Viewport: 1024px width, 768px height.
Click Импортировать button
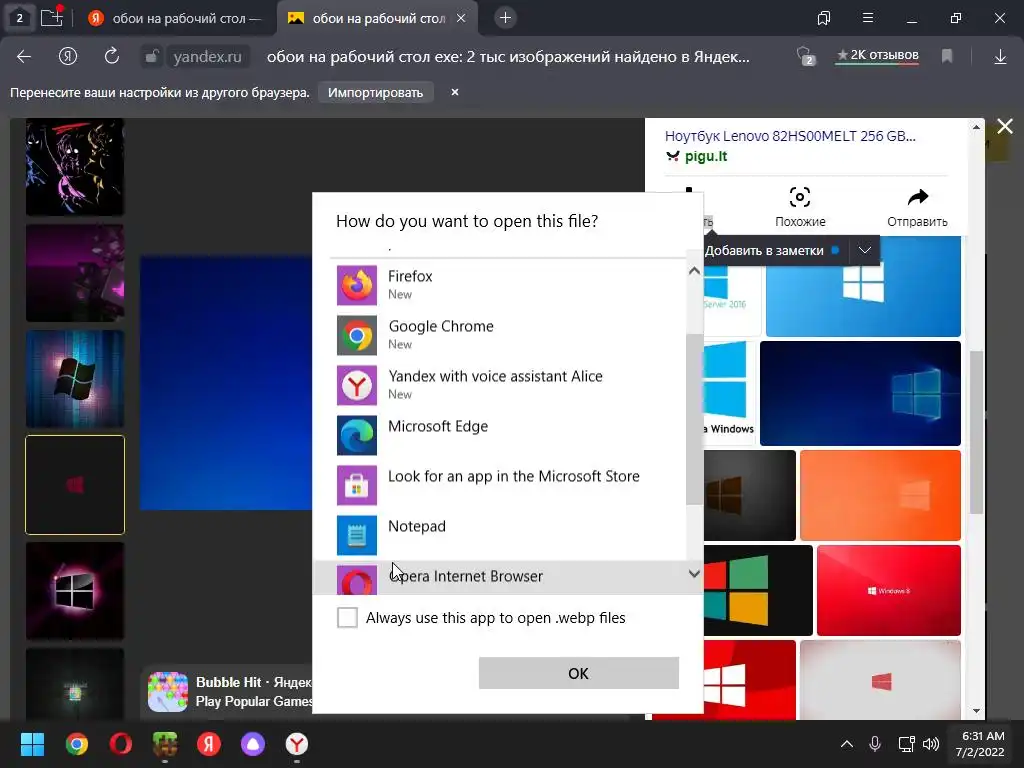point(376,93)
